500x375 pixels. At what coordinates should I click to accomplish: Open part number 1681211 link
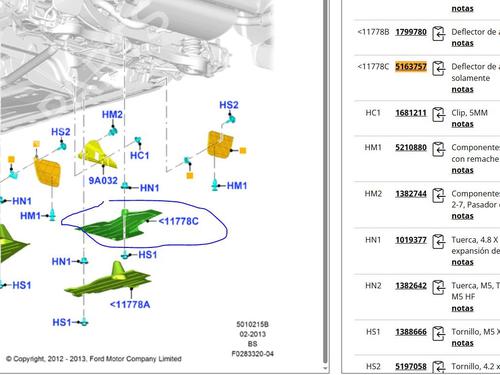[411, 113]
